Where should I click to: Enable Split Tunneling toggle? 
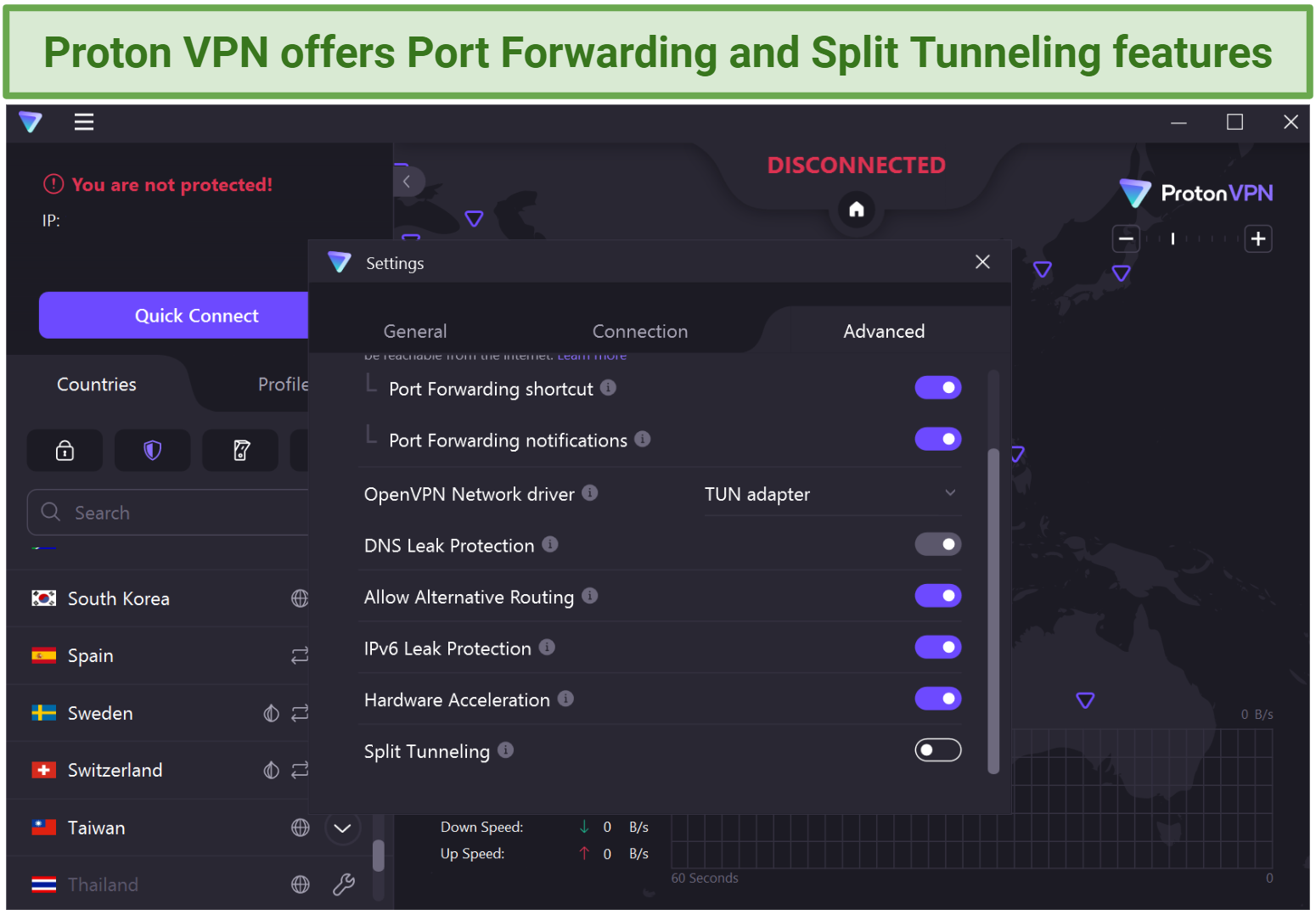938,750
